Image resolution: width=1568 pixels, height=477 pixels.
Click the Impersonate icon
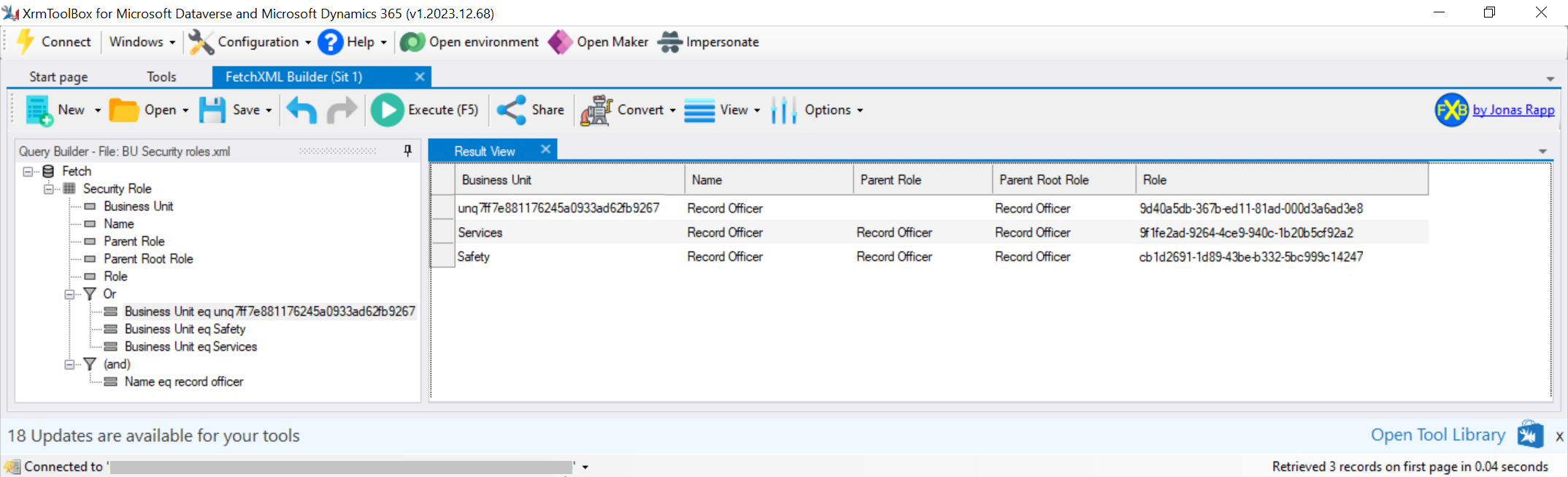coord(669,42)
